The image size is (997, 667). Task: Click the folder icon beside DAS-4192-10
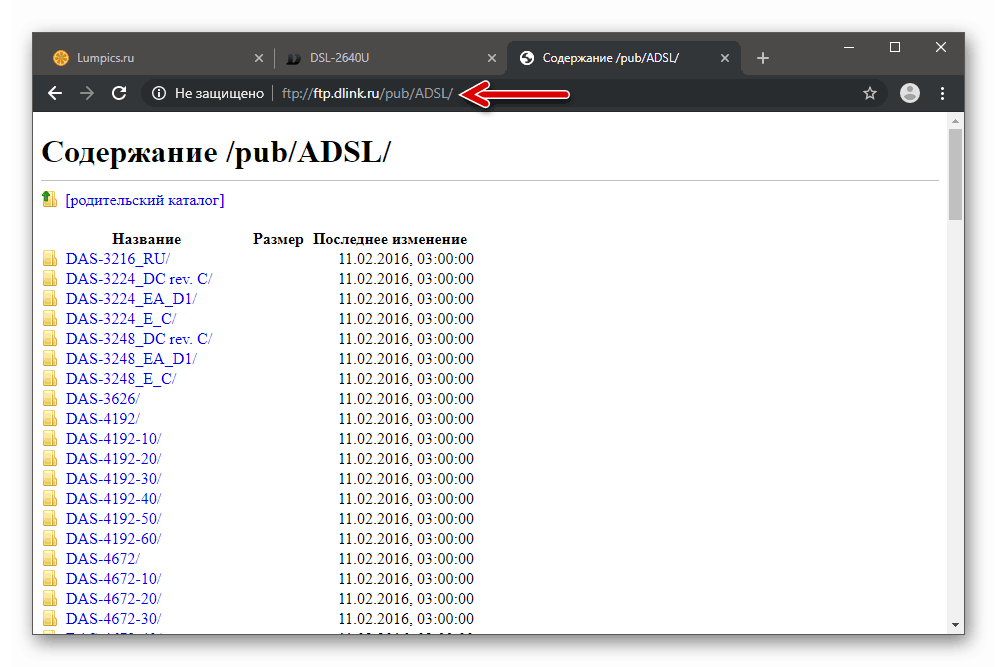click(50, 438)
